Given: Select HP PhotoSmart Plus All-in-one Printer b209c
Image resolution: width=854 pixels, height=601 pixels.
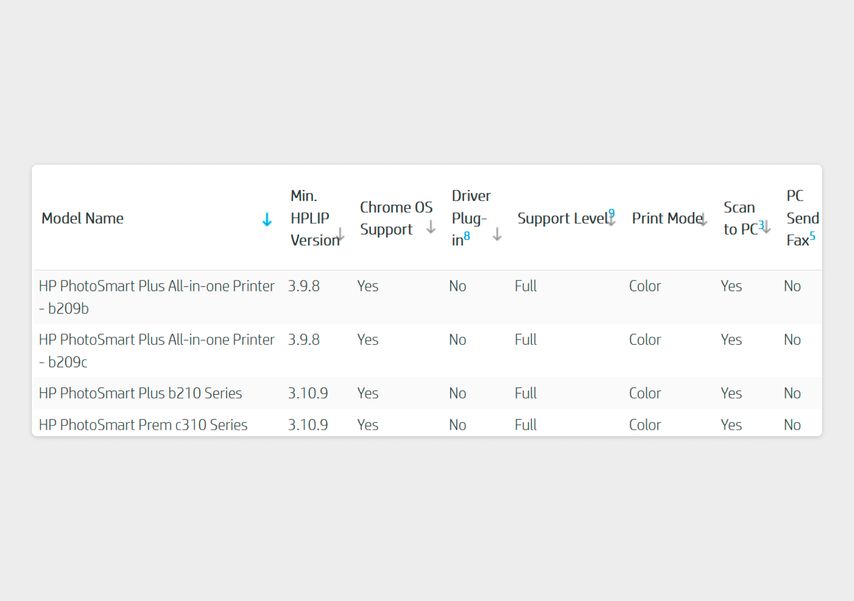Looking at the screenshot, I should (156, 350).
